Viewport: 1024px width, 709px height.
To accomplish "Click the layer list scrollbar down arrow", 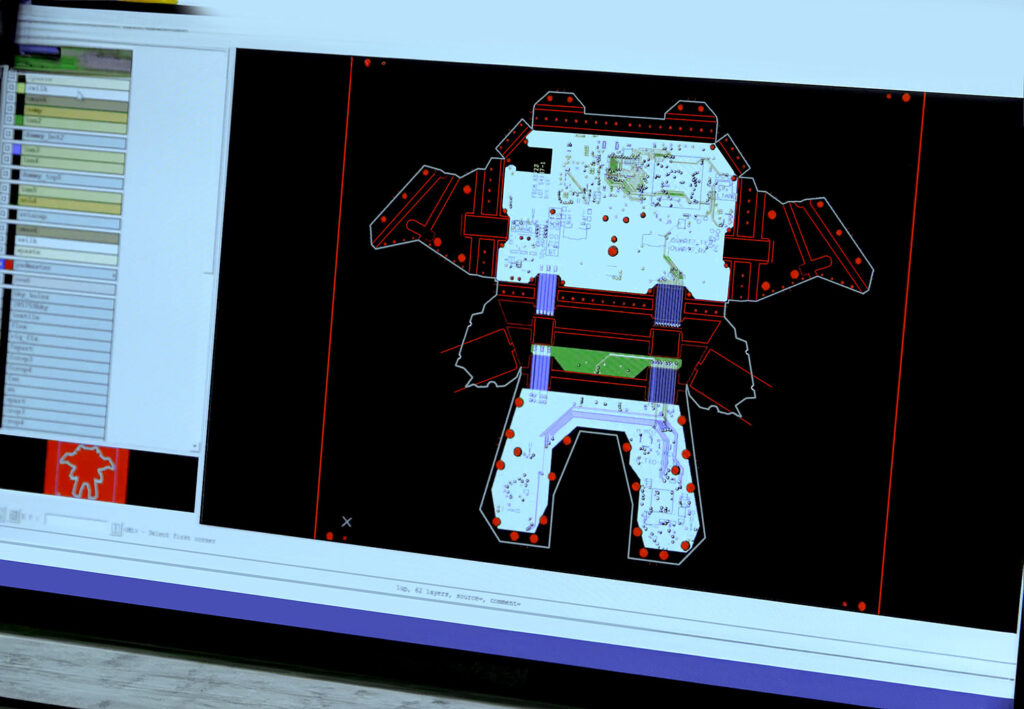I will pyautogui.click(x=194, y=446).
